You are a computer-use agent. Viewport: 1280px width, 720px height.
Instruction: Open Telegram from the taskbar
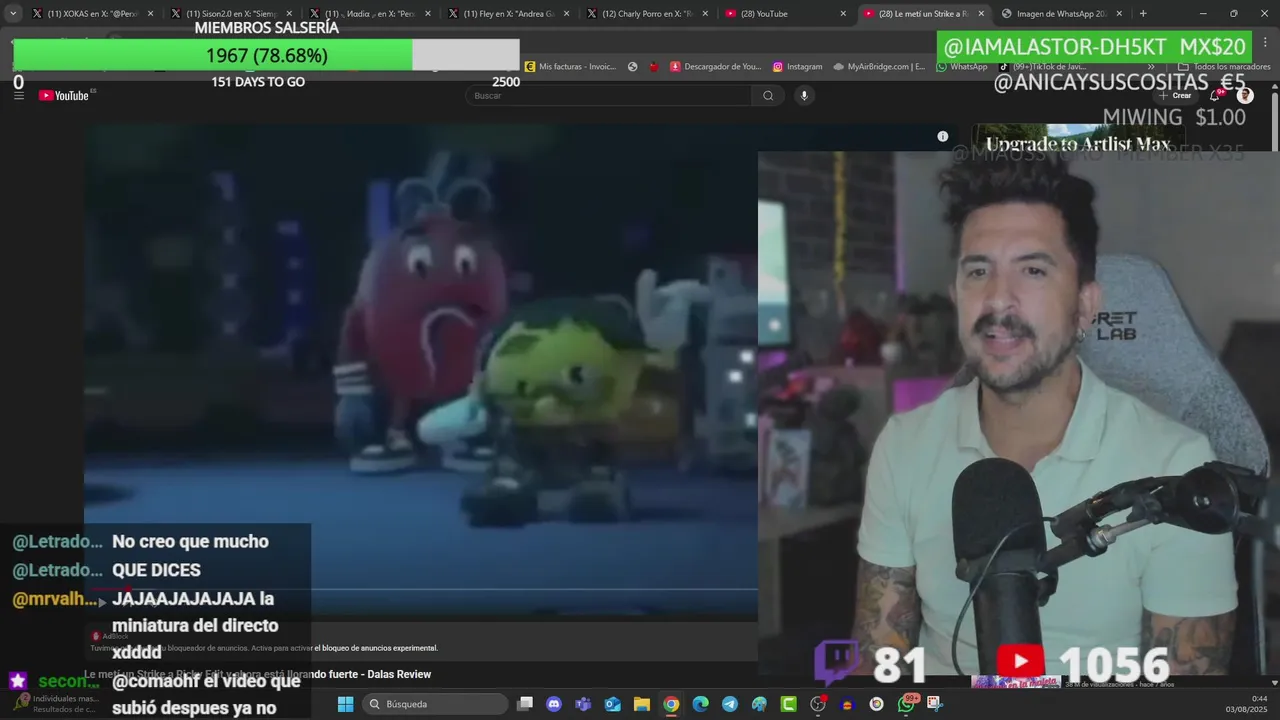(x=730, y=704)
